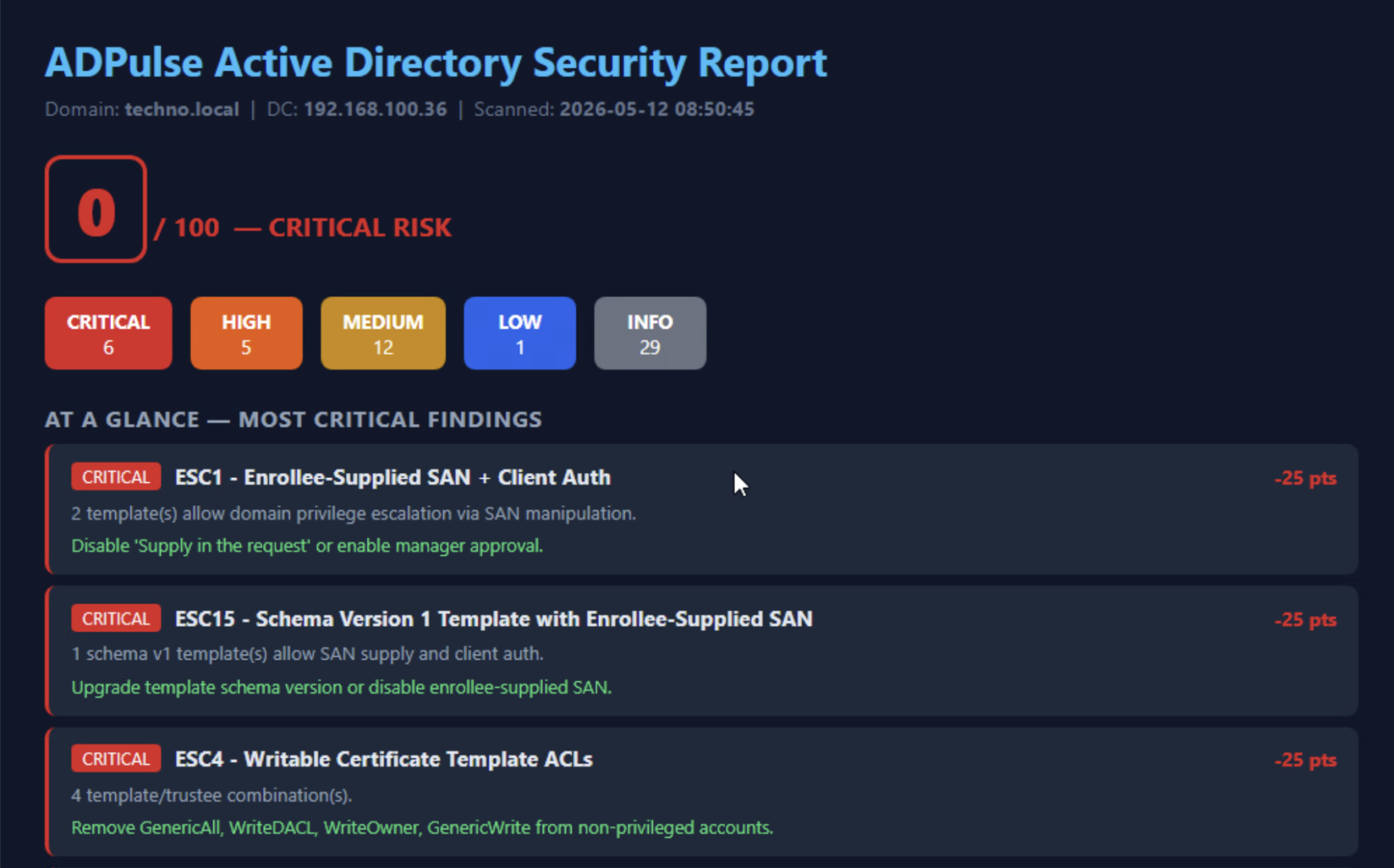Click the 'Supply in the request' remediation text
Viewport: 1394px width, 868px height.
307,546
